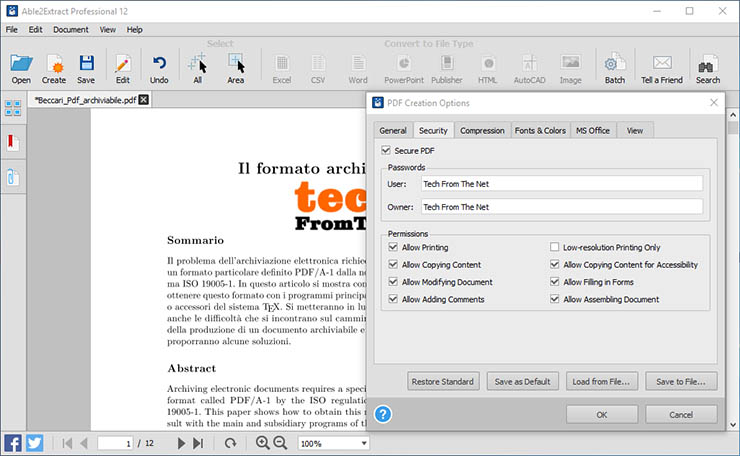
Task: Open the Document menu
Action: click(71, 30)
